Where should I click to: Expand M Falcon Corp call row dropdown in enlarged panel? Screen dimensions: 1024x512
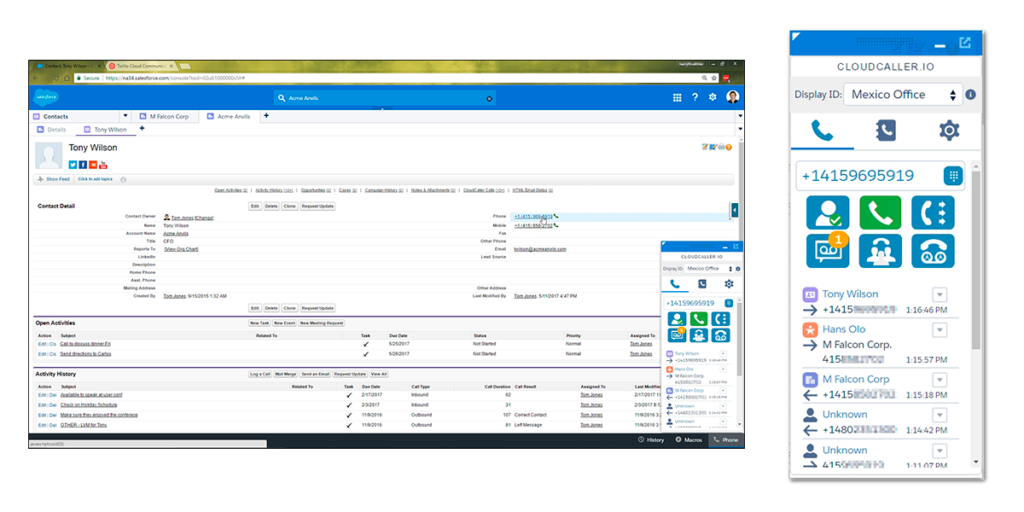tap(939, 379)
